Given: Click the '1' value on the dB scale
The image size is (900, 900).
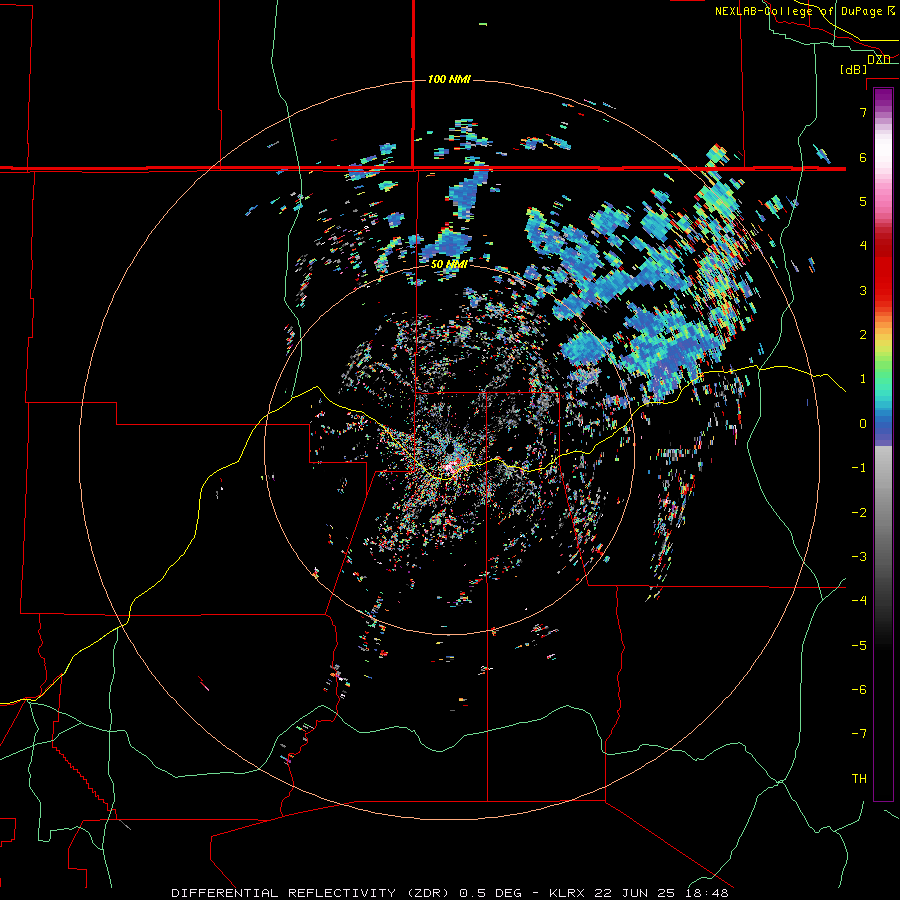Looking at the screenshot, I should [x=863, y=379].
